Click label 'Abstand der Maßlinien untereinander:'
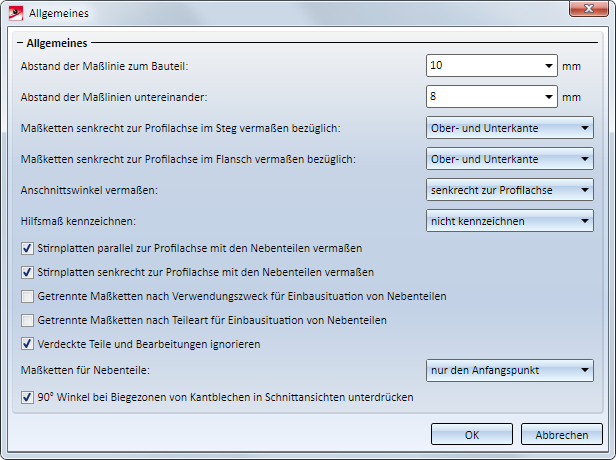 [x=114, y=97]
